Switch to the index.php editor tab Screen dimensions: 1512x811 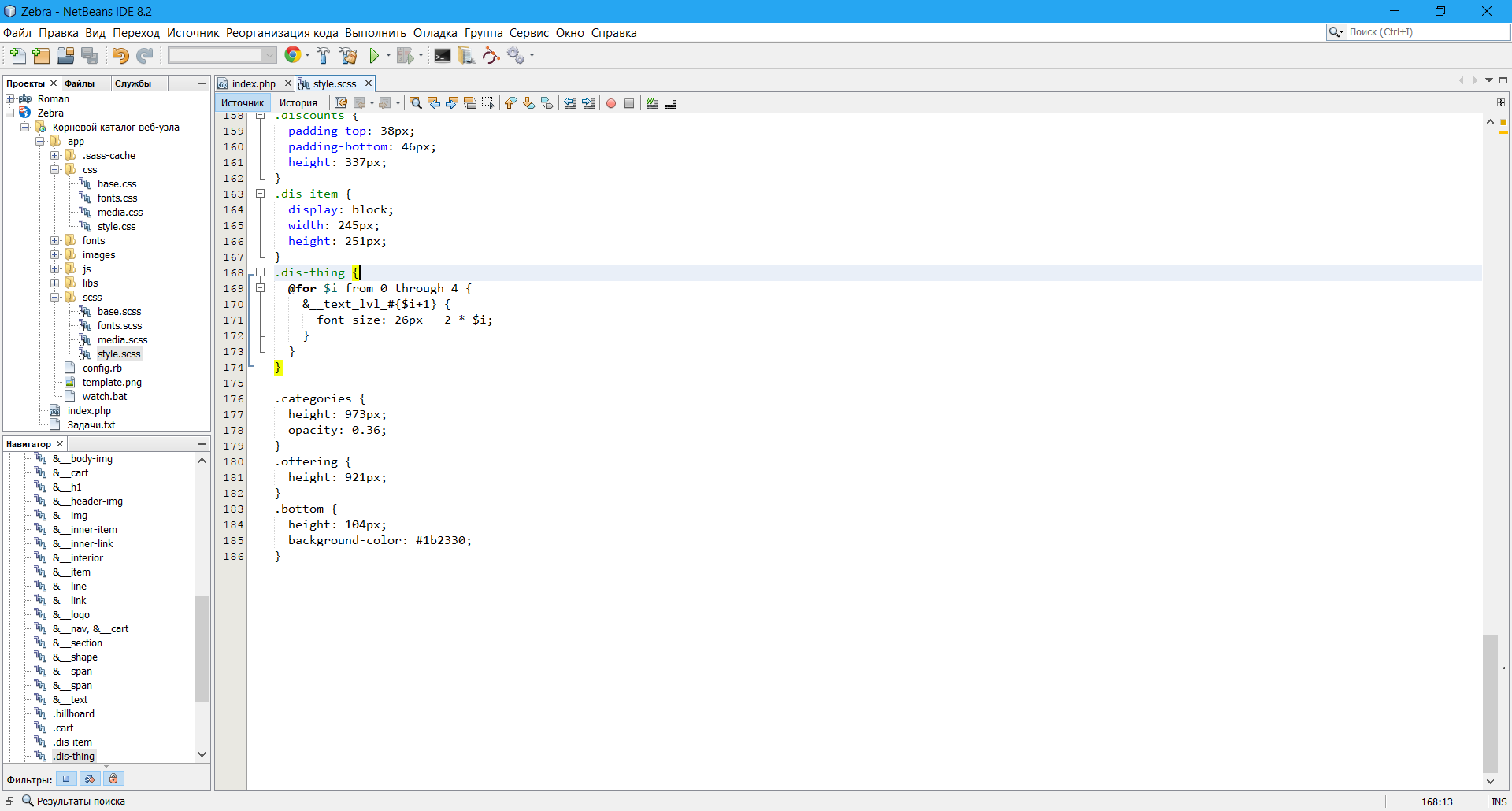[x=254, y=83]
